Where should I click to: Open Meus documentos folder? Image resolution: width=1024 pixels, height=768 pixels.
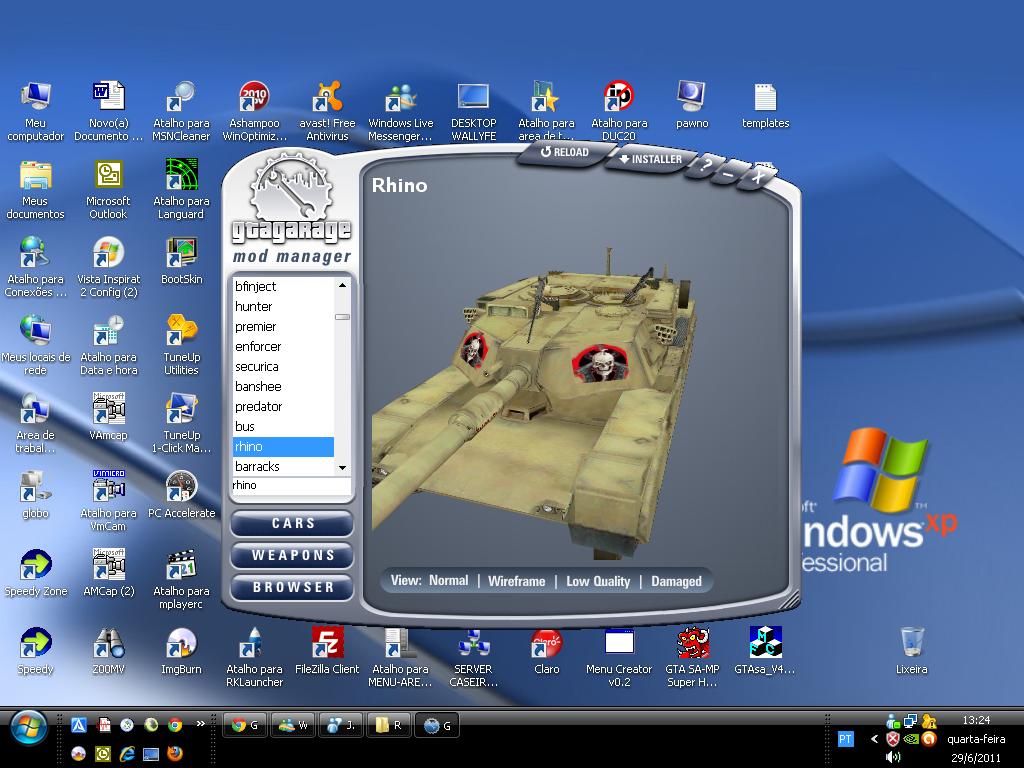(35, 189)
